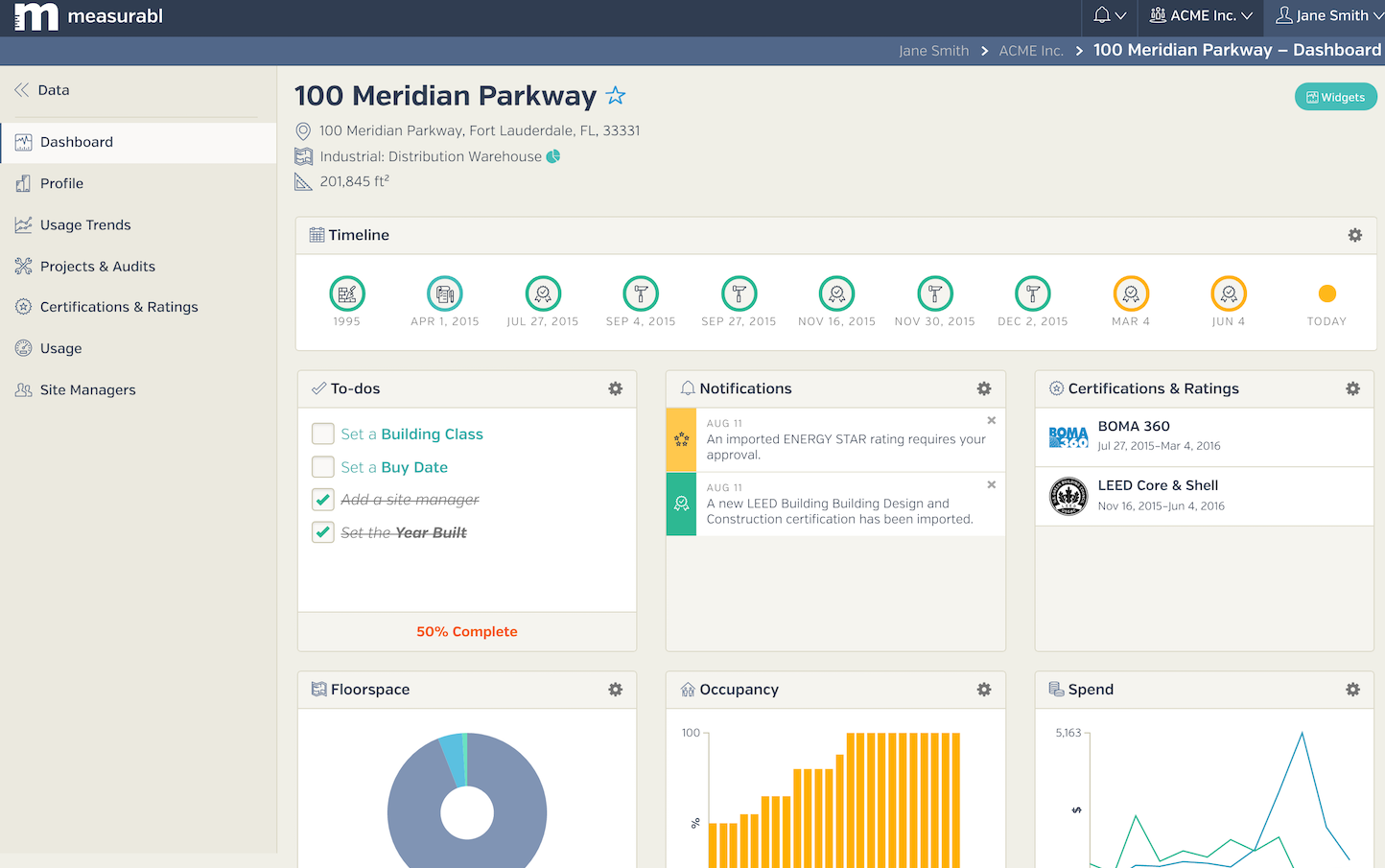The image size is (1385, 868).
Task: Check the Set a Building Class checkbox
Action: [x=323, y=434]
